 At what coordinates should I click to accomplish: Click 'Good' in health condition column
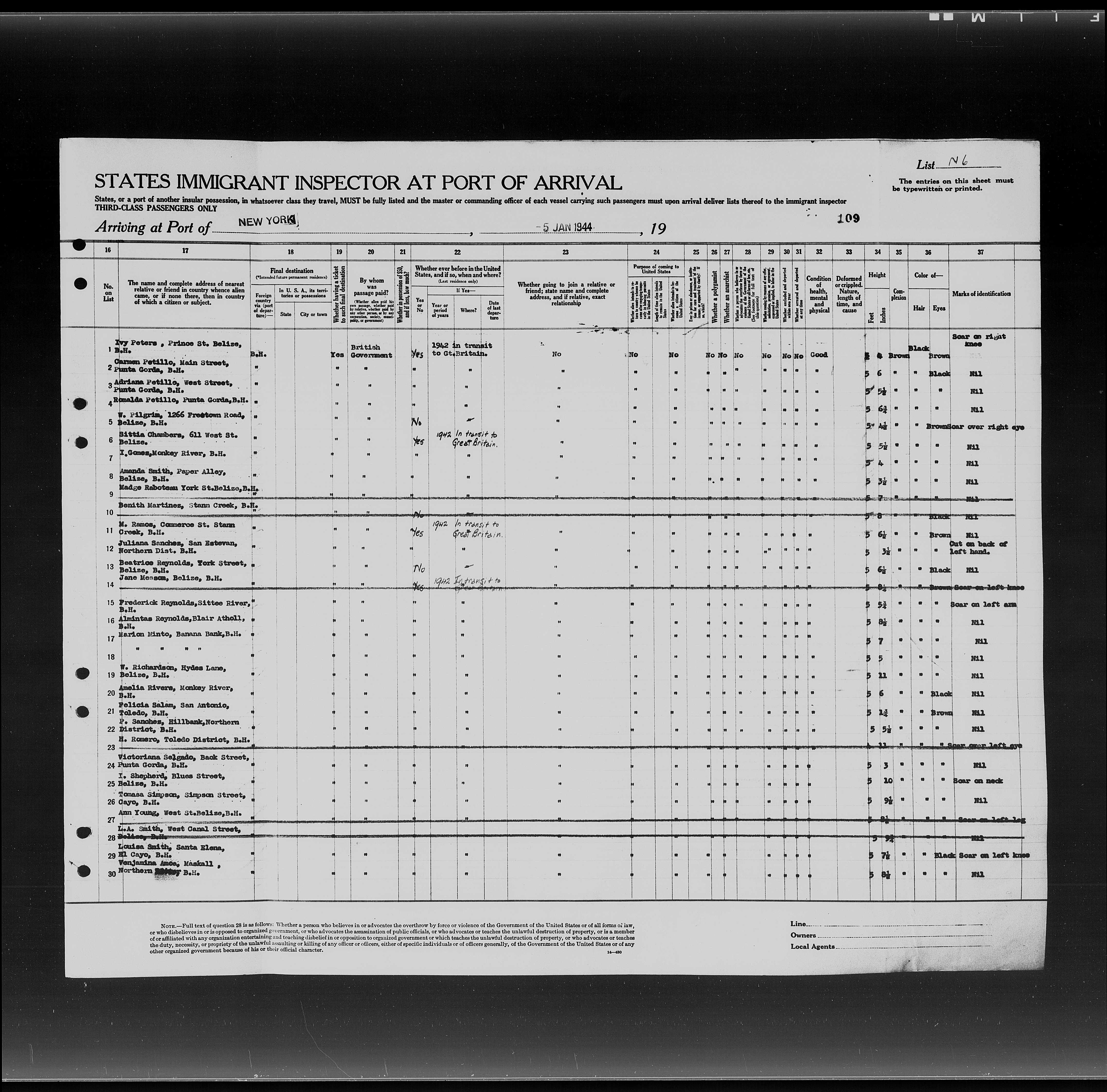click(x=819, y=355)
